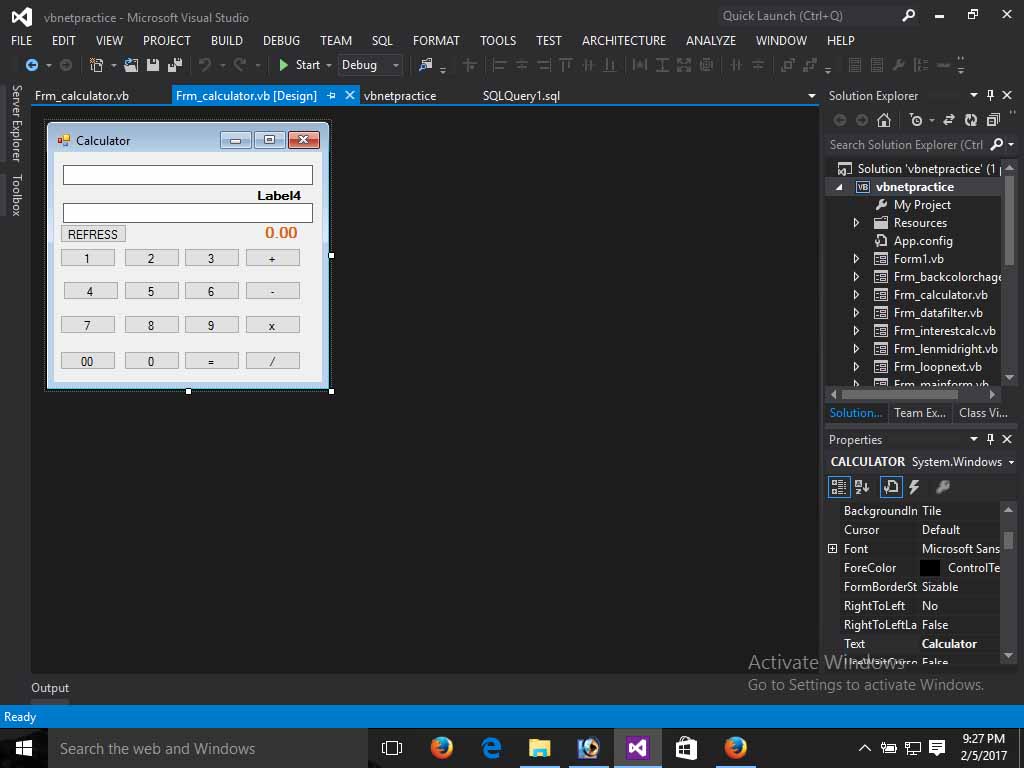Click the REFRESS button on the Calculator form
The image size is (1024, 768).
click(93, 233)
